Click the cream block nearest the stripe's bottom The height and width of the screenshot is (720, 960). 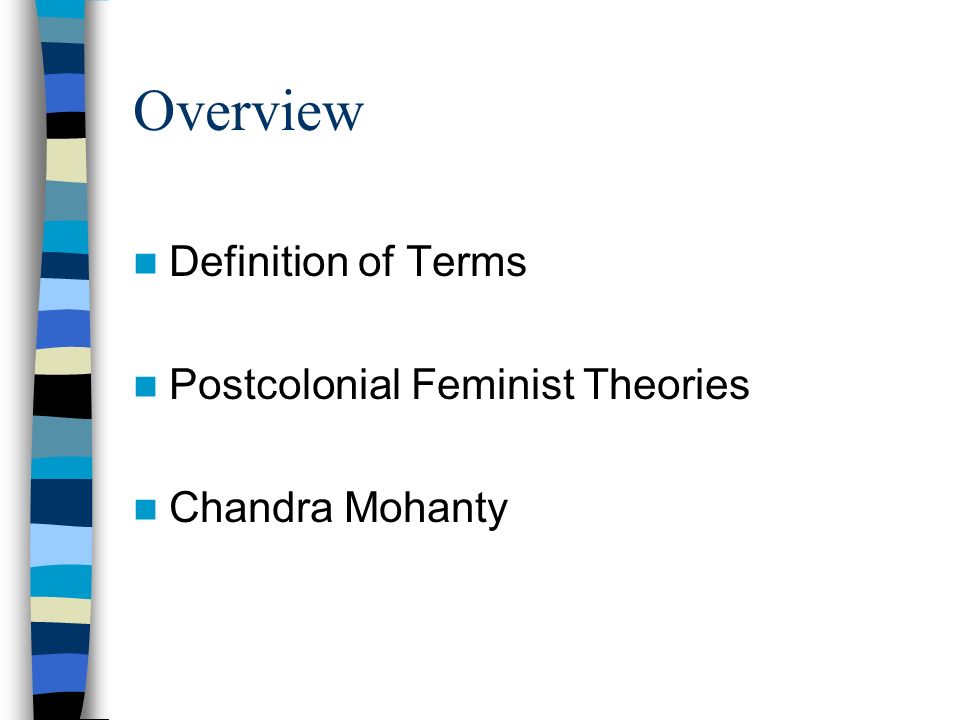61,610
